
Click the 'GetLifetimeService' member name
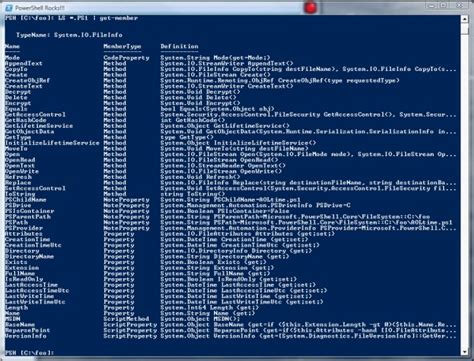(x=39, y=126)
